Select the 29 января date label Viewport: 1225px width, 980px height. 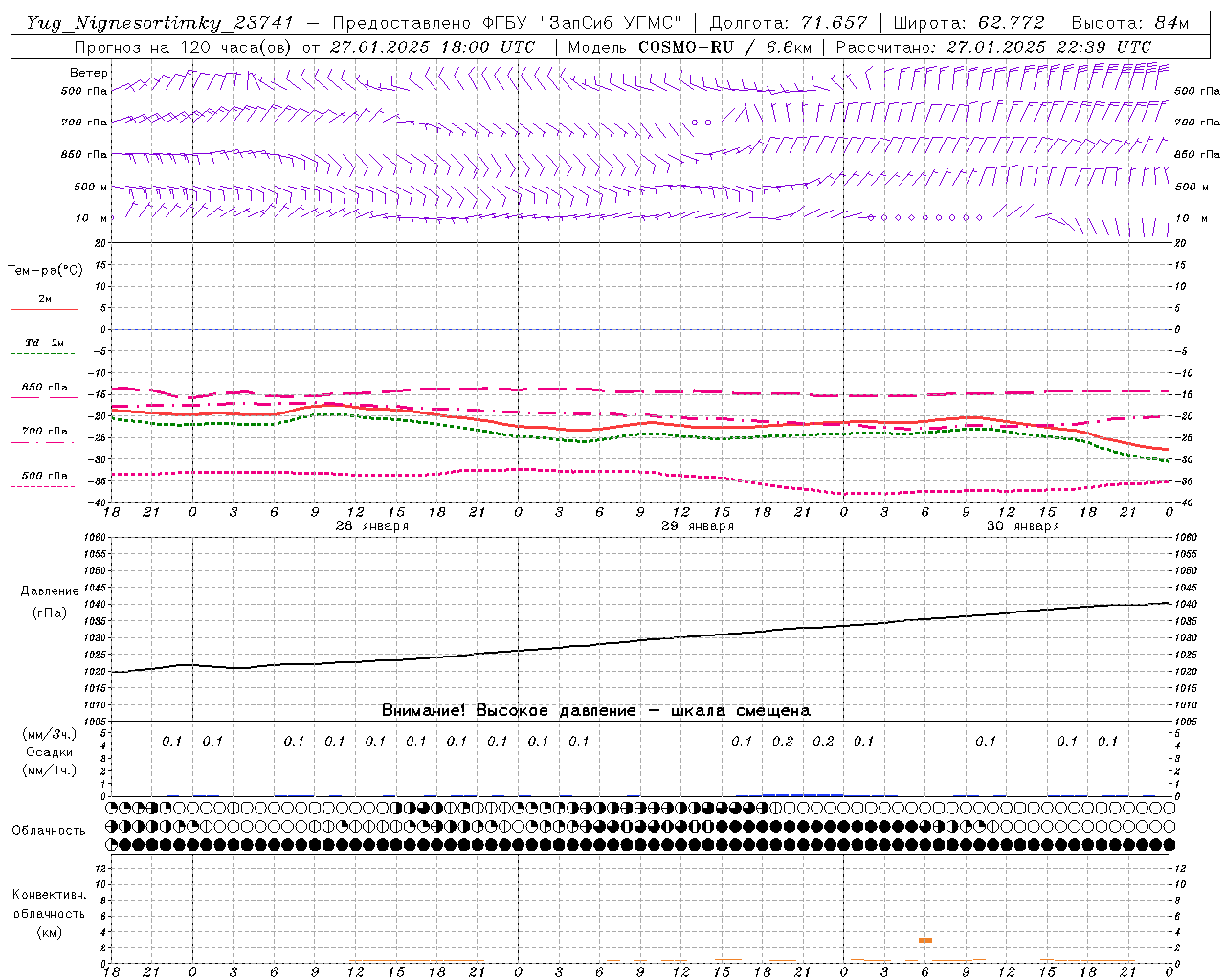698,526
